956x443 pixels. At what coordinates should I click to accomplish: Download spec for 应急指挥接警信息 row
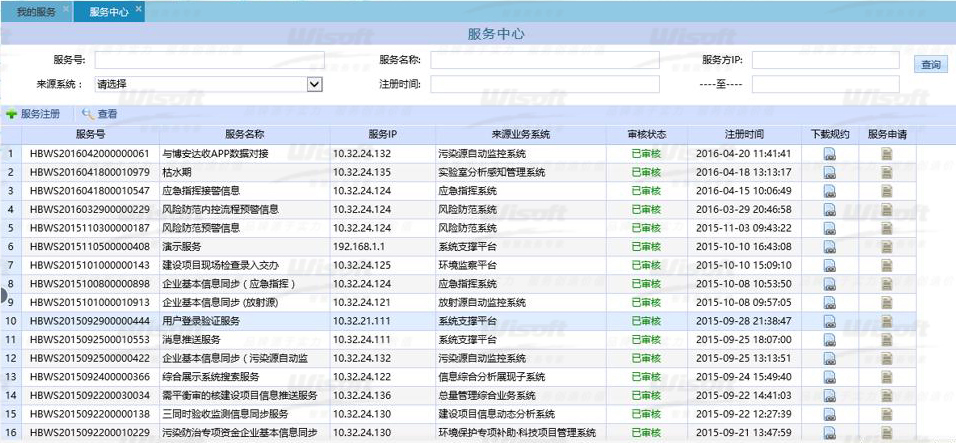click(829, 190)
